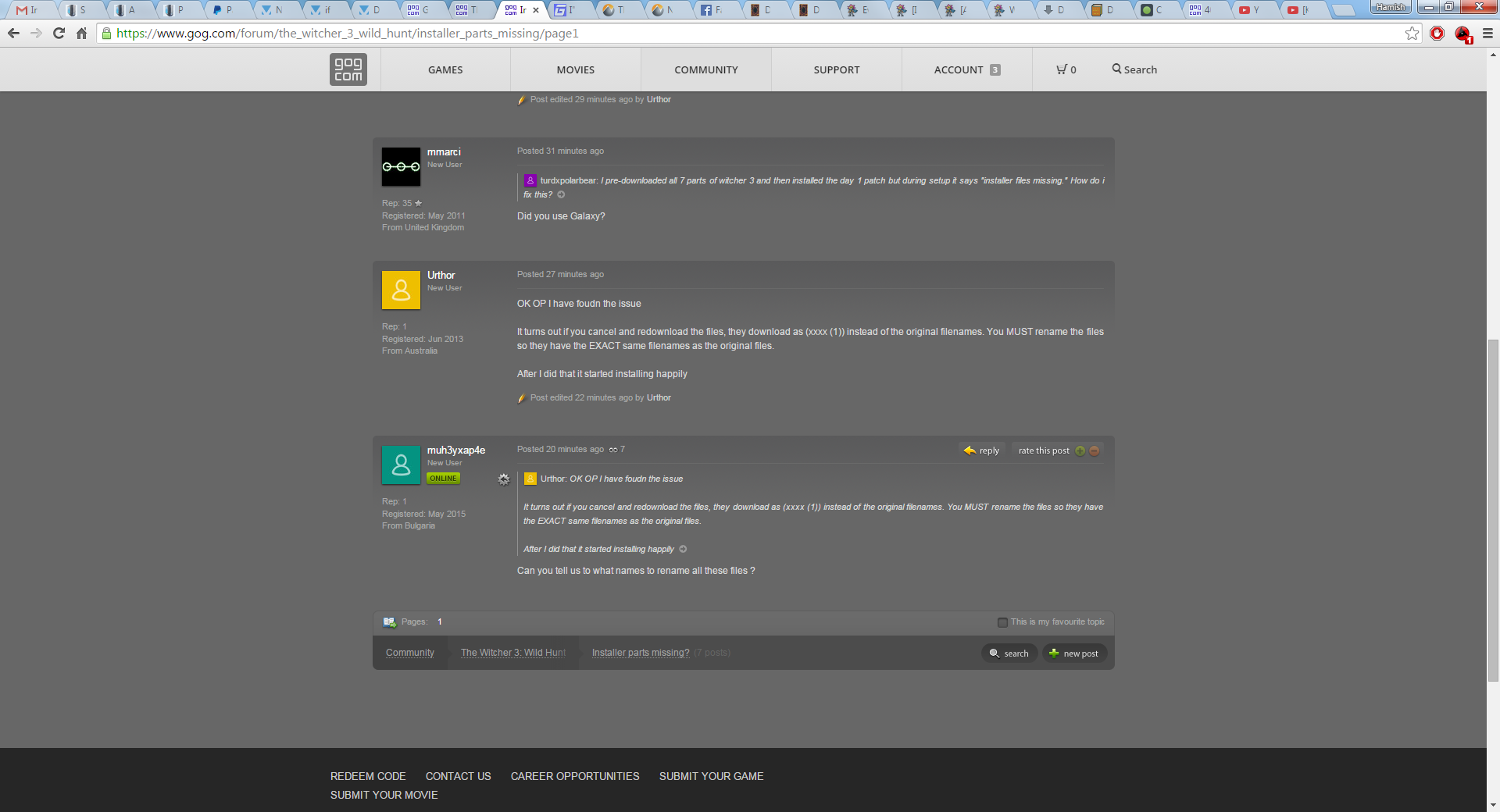Click mmarci's avatar image

coord(401,166)
